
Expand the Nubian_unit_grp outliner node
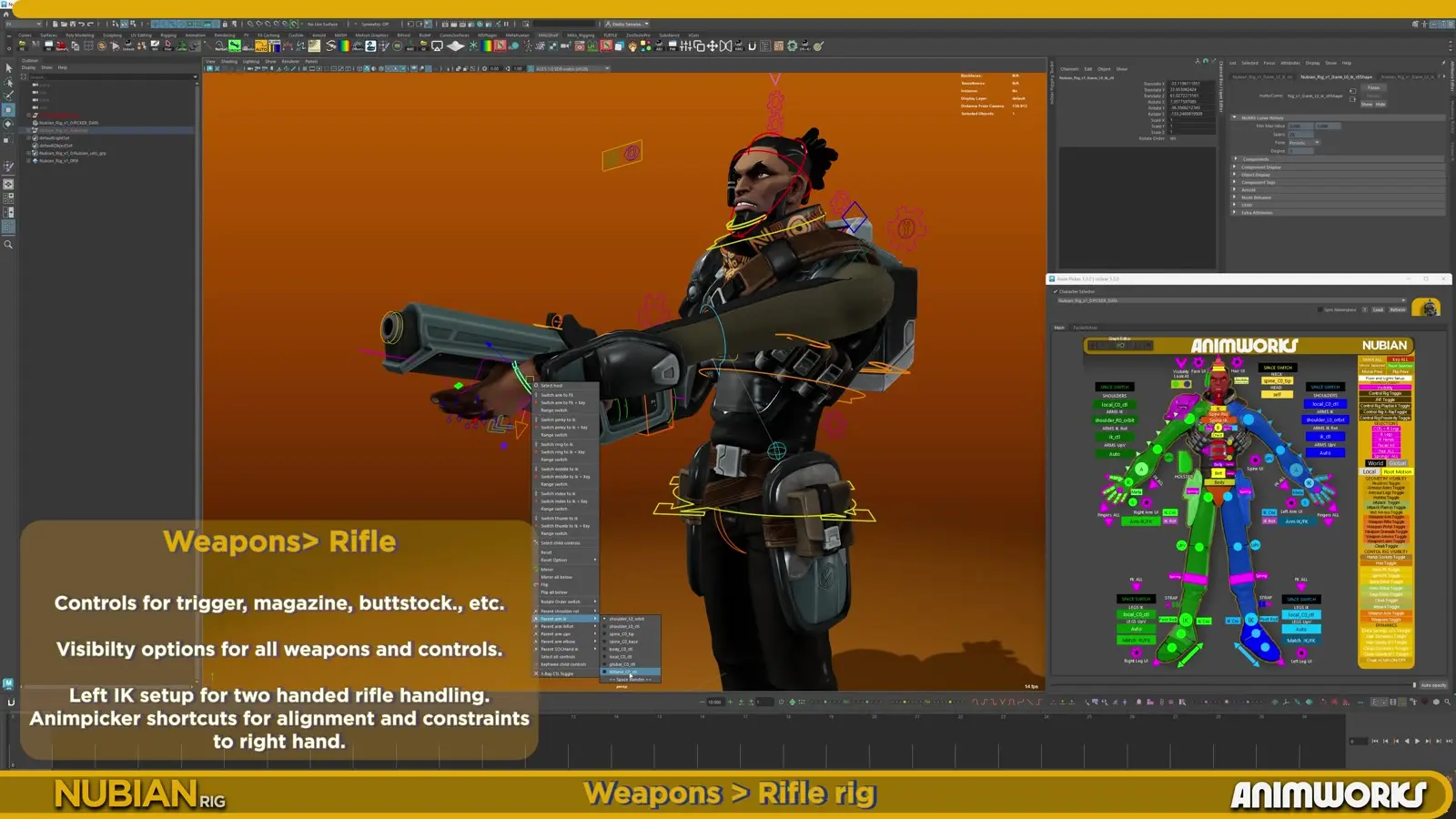(30, 153)
